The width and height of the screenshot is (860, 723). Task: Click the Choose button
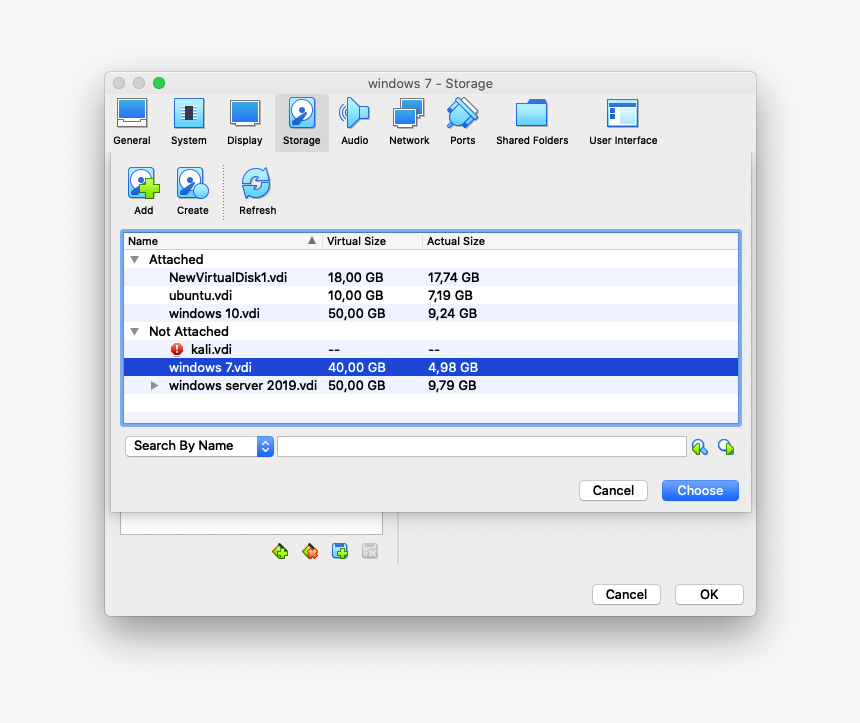click(699, 490)
